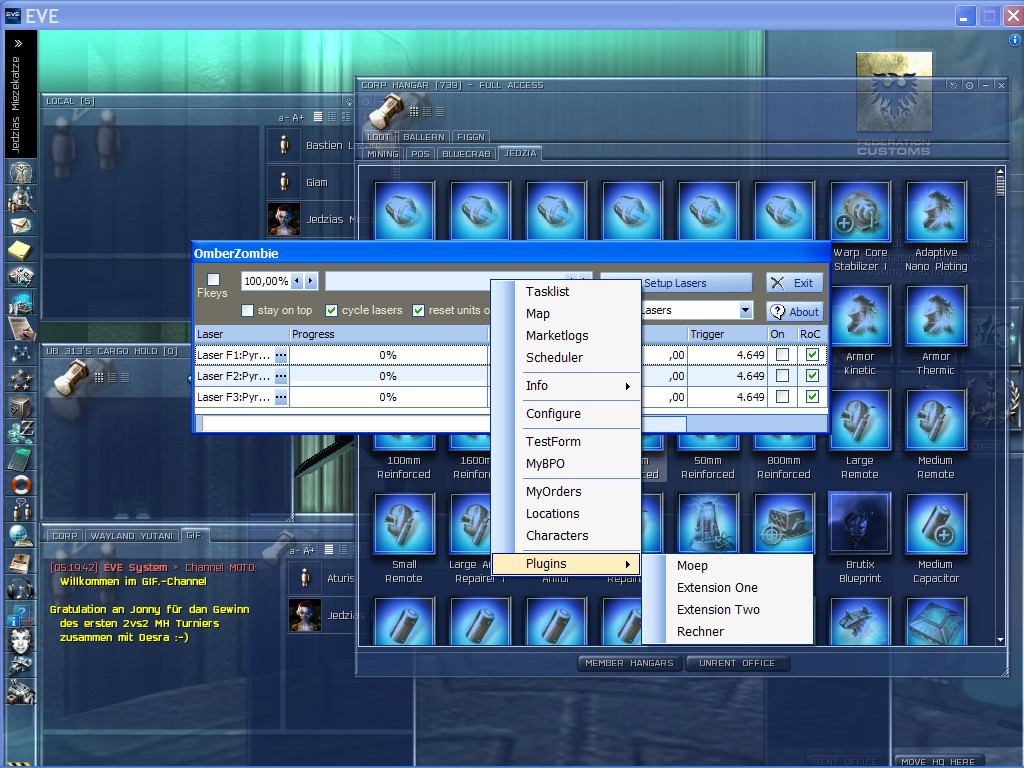The width and height of the screenshot is (1024, 768).
Task: Expand sidebar with double chevron icon
Action: [18, 44]
